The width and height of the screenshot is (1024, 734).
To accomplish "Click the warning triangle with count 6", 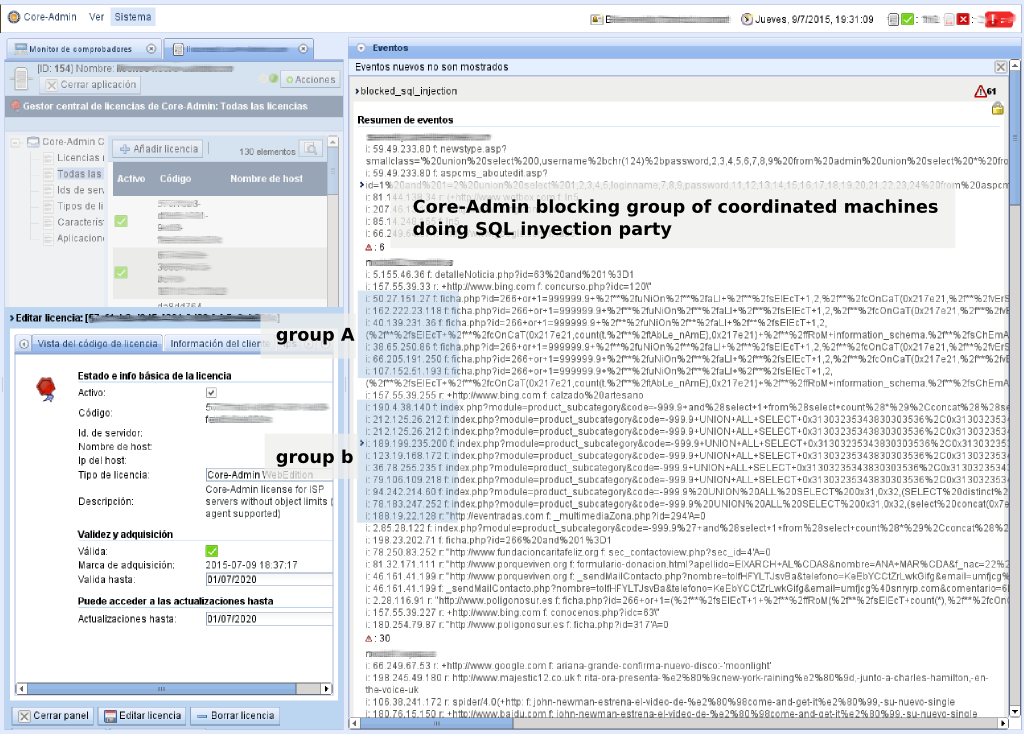I will point(369,247).
